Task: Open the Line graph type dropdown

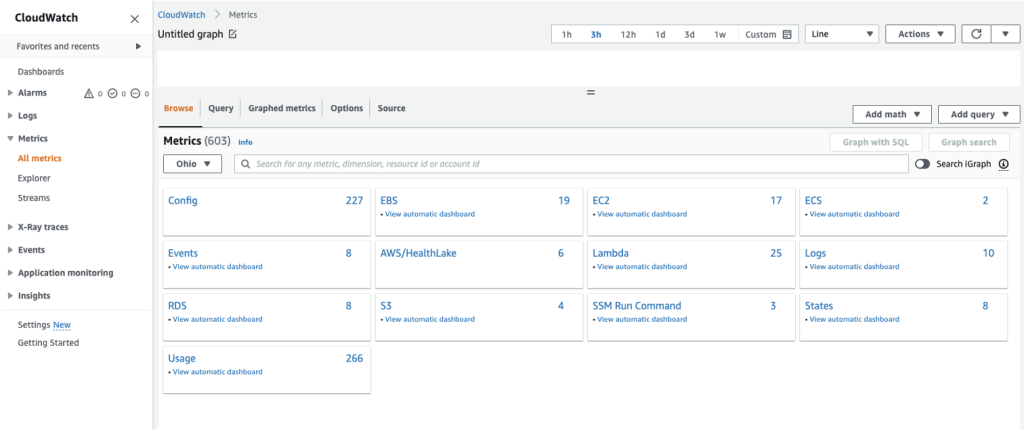Action: (x=842, y=34)
